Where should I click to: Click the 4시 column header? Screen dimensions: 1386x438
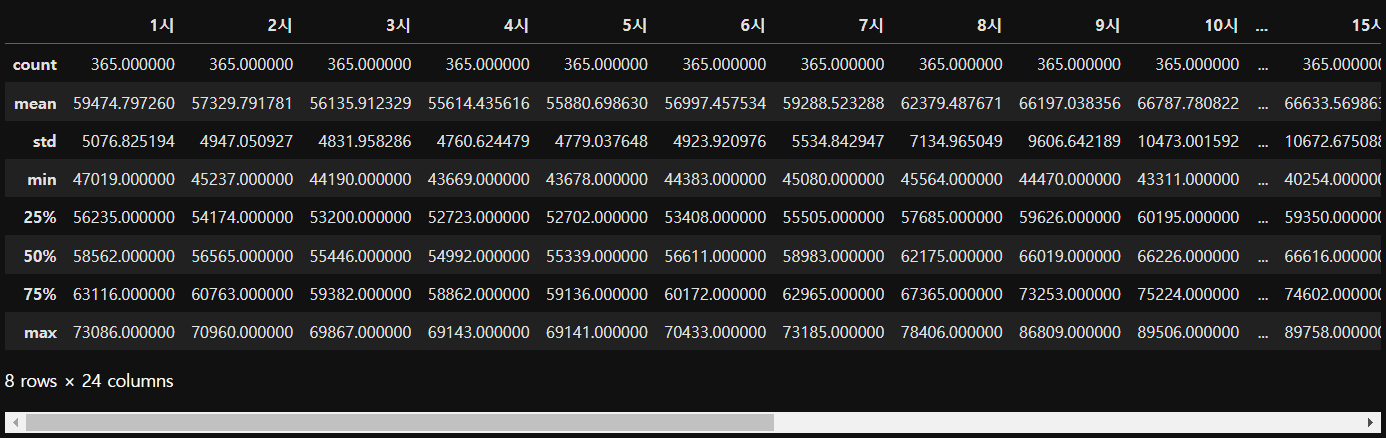click(515, 27)
